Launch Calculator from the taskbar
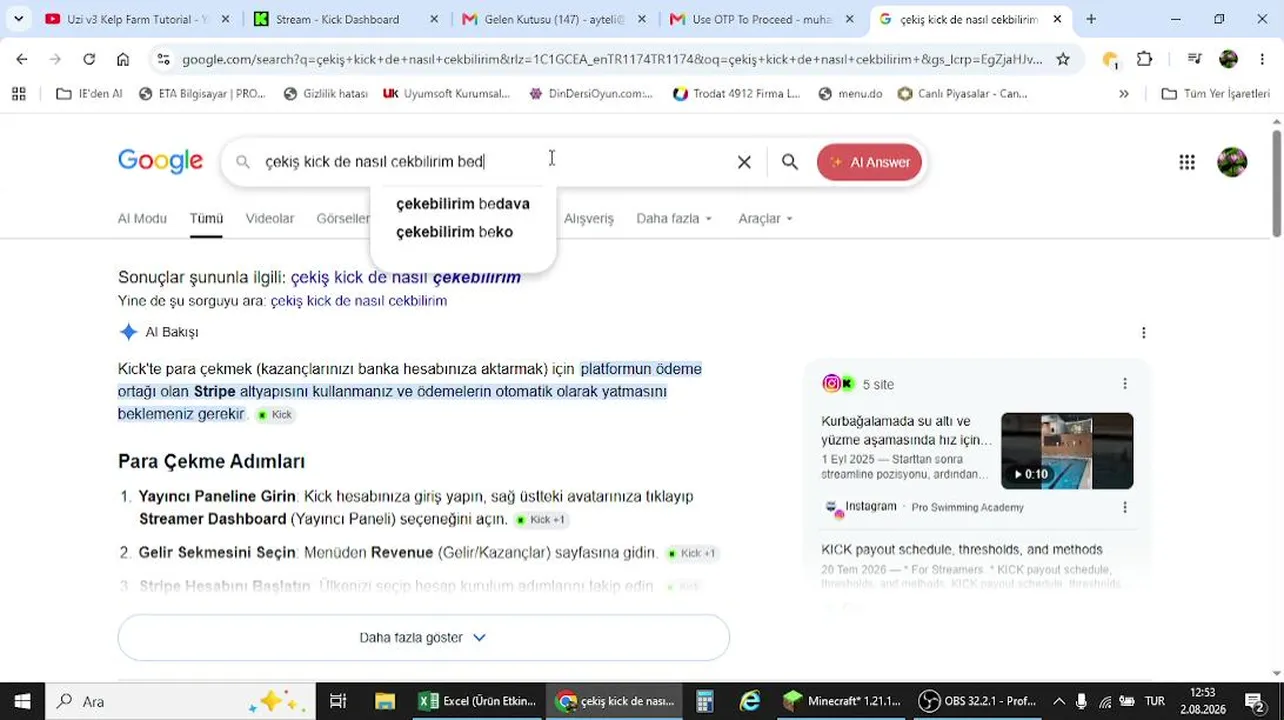This screenshot has height=720, width=1284. click(x=705, y=701)
